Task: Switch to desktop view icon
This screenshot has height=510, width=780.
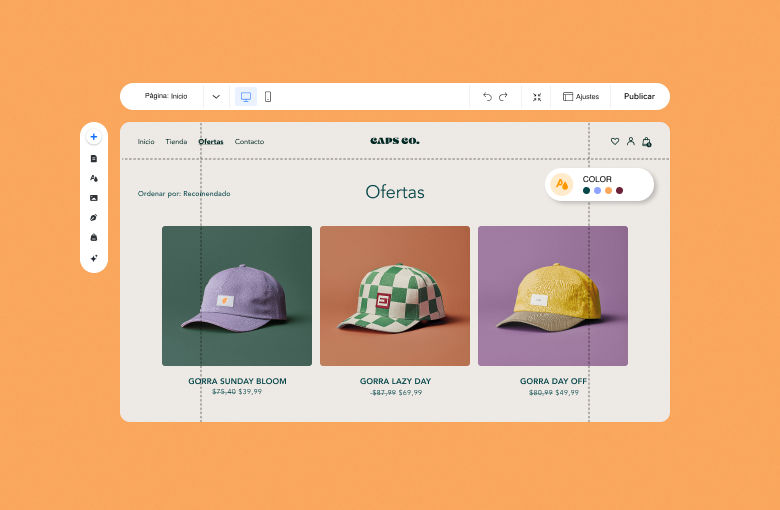Action: point(246,97)
